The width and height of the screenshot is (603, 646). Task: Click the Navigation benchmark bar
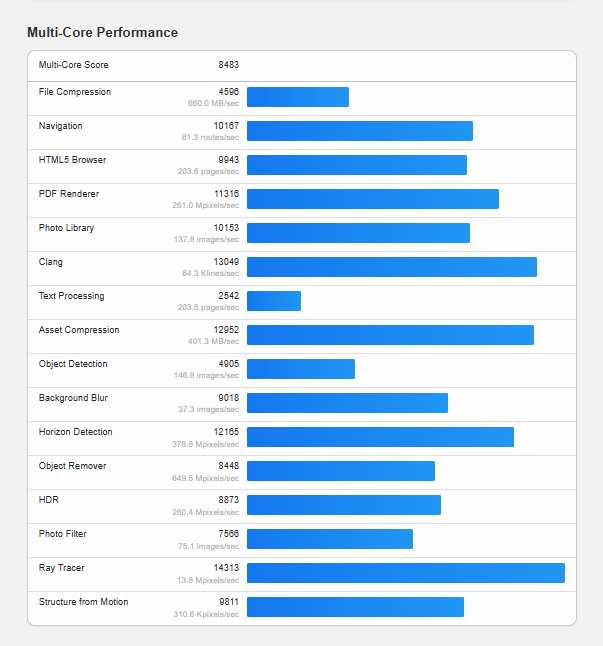(x=359, y=131)
